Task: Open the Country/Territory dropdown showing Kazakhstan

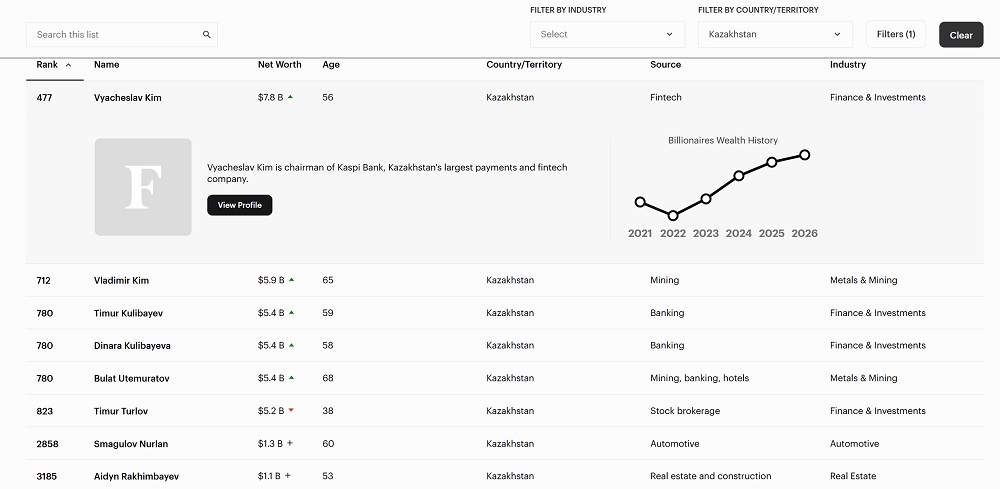Action: (775, 34)
